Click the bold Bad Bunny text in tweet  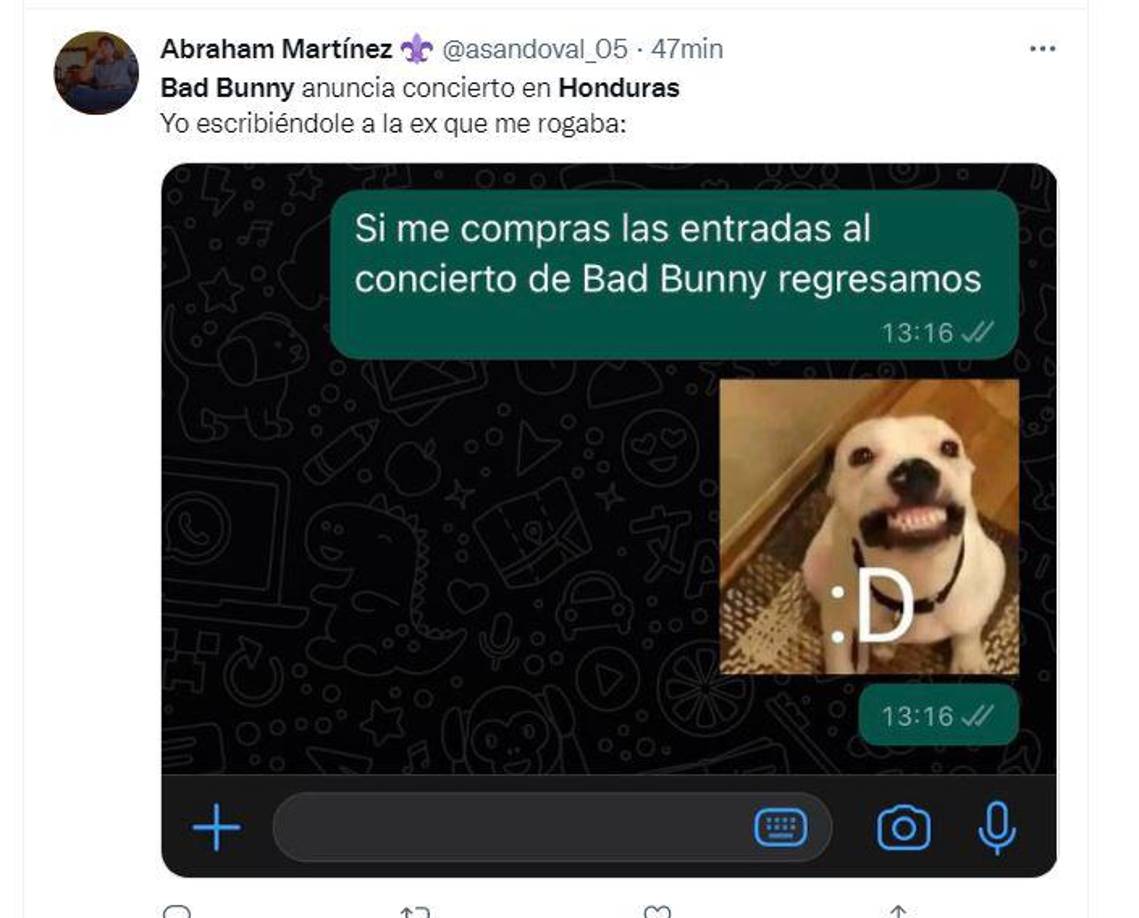(x=227, y=88)
